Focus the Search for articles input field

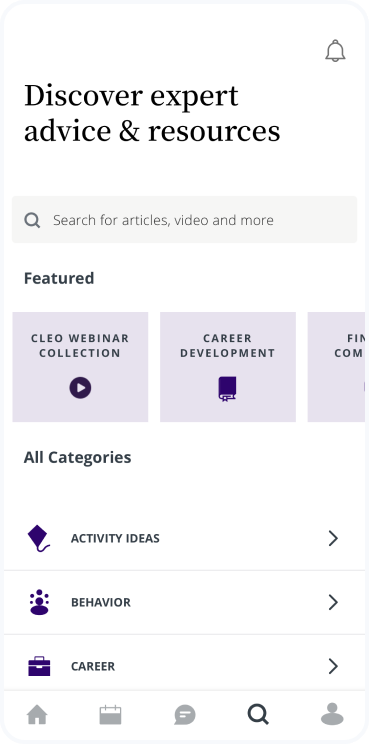pos(184,220)
